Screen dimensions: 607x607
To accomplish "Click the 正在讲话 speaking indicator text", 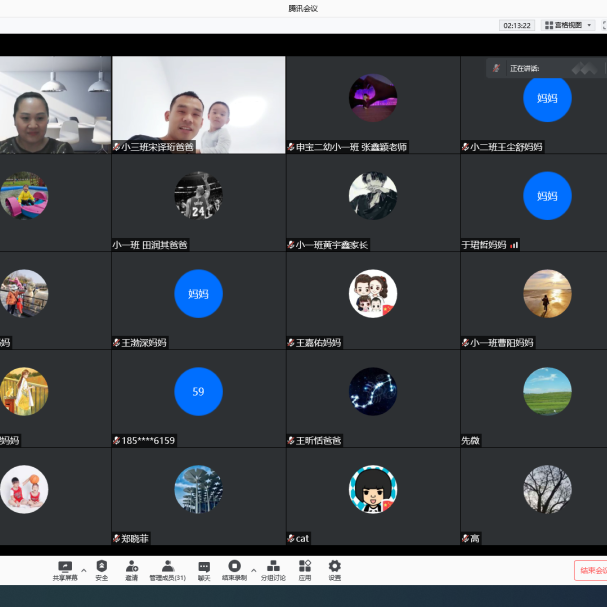I will 524,69.
